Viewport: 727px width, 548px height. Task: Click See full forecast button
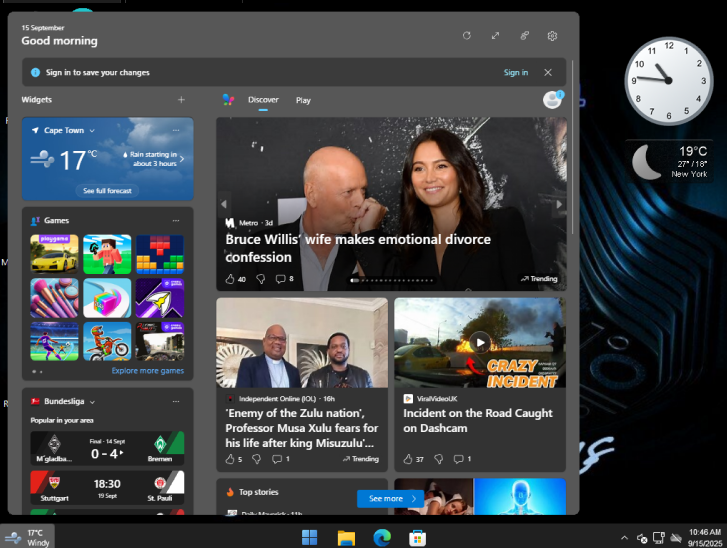107,191
